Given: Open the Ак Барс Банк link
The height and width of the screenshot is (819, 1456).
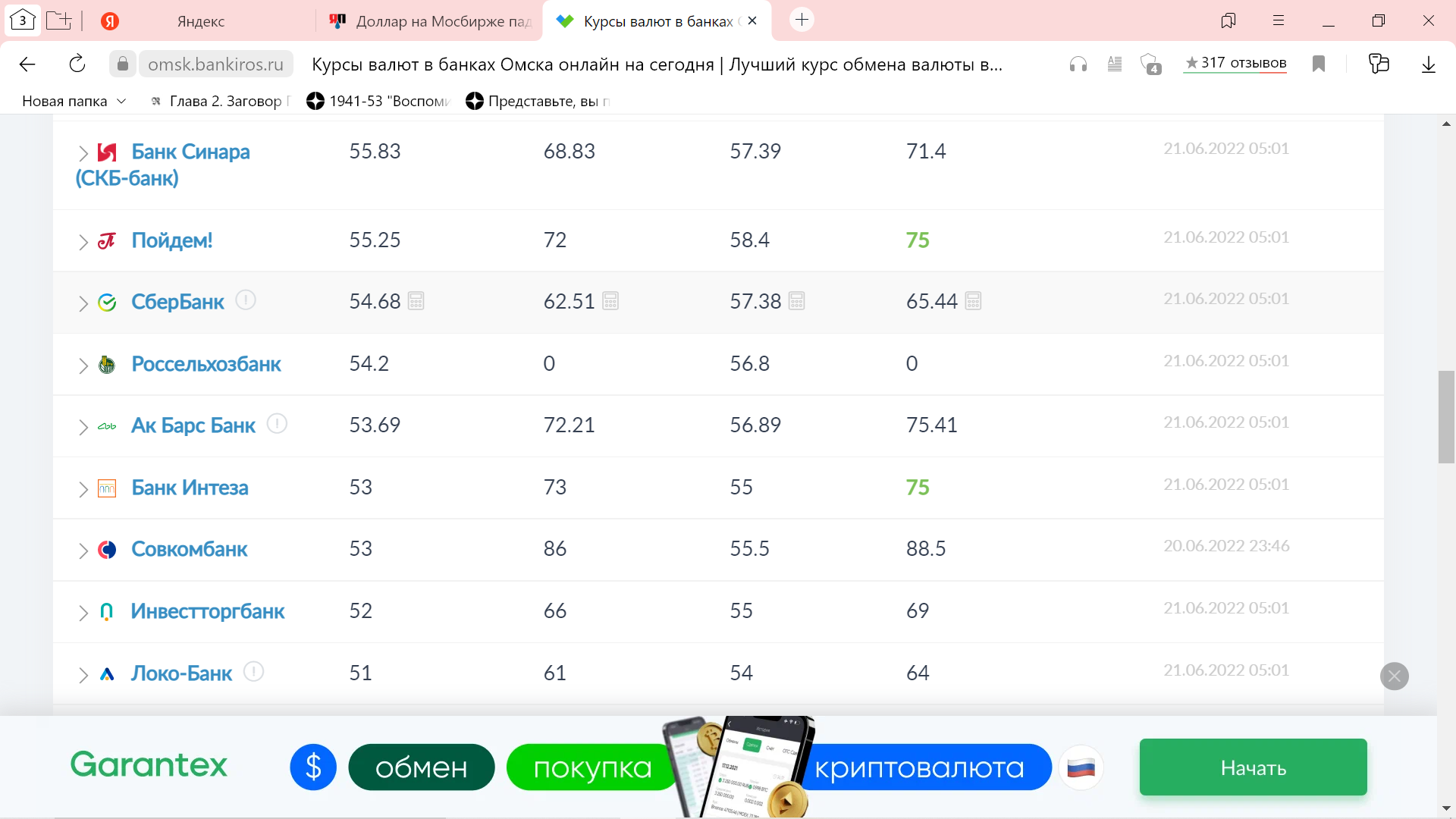Looking at the screenshot, I should pos(193,425).
